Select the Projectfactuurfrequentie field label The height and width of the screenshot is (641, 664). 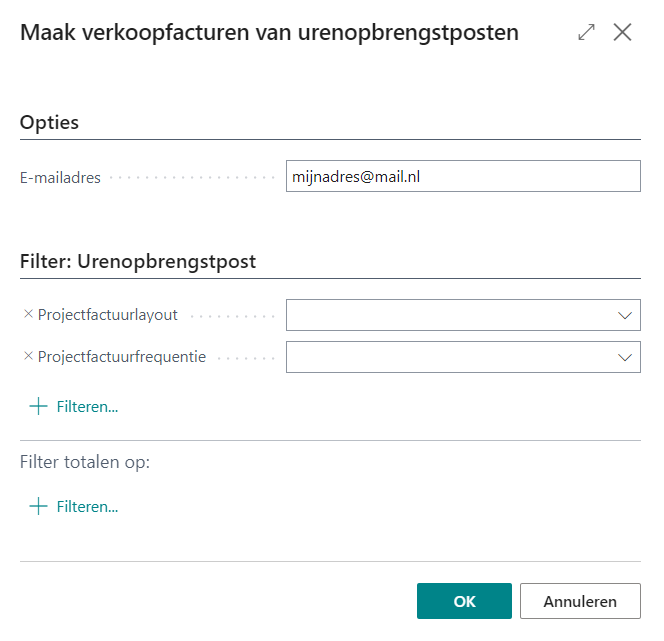(x=122, y=357)
